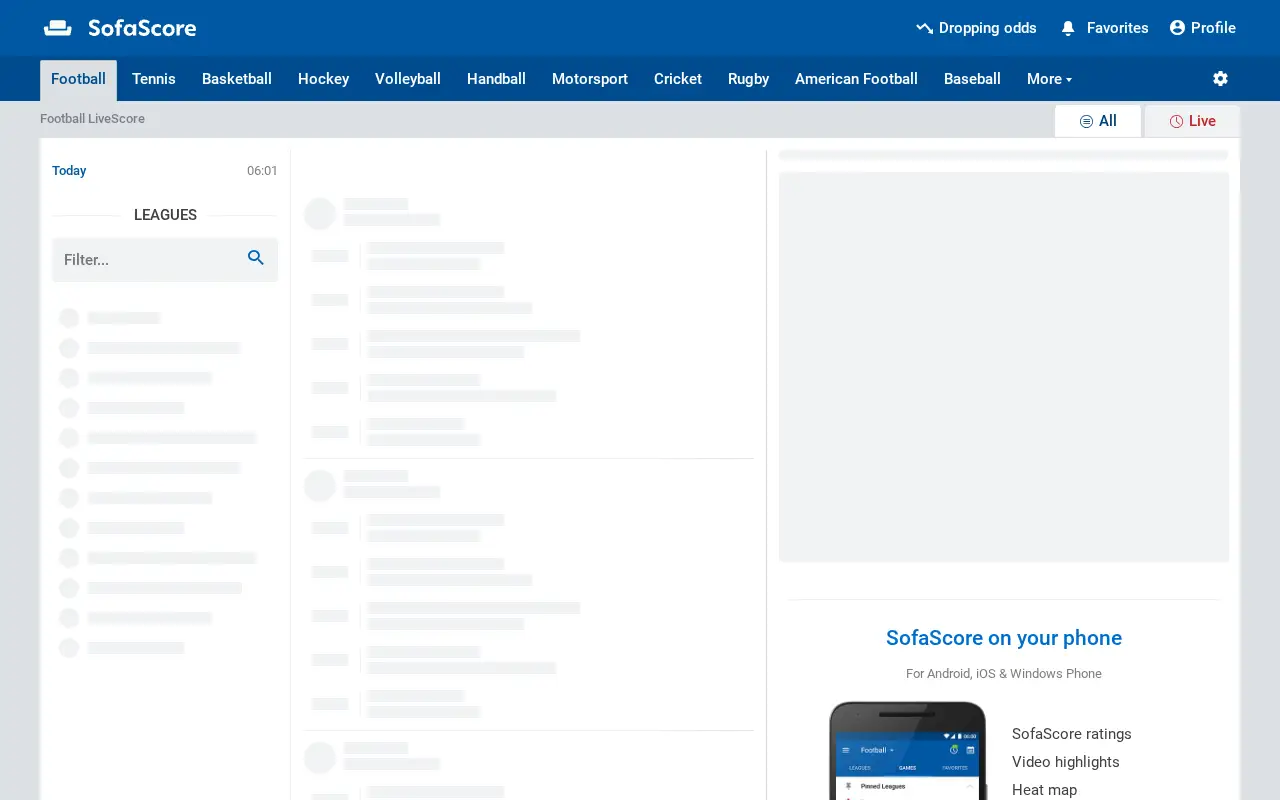Click the phone app preview image
Screen dimensions: 1280x800
point(908,751)
